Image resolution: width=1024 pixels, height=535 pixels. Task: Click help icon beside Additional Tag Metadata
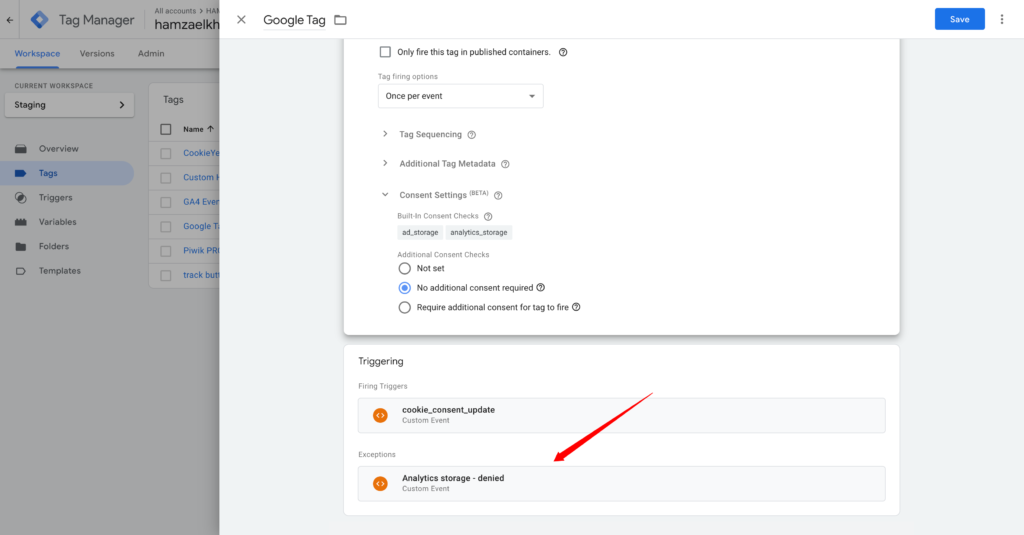(x=505, y=164)
